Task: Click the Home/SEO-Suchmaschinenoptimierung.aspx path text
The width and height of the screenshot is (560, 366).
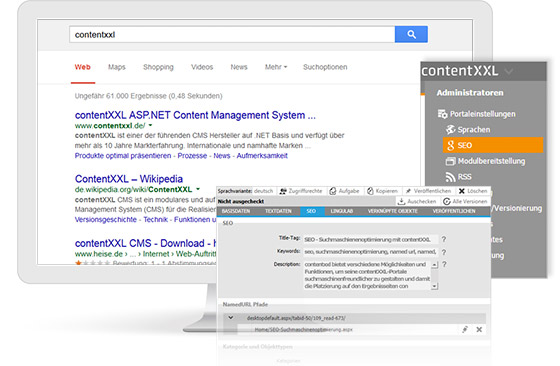Action: pos(303,329)
